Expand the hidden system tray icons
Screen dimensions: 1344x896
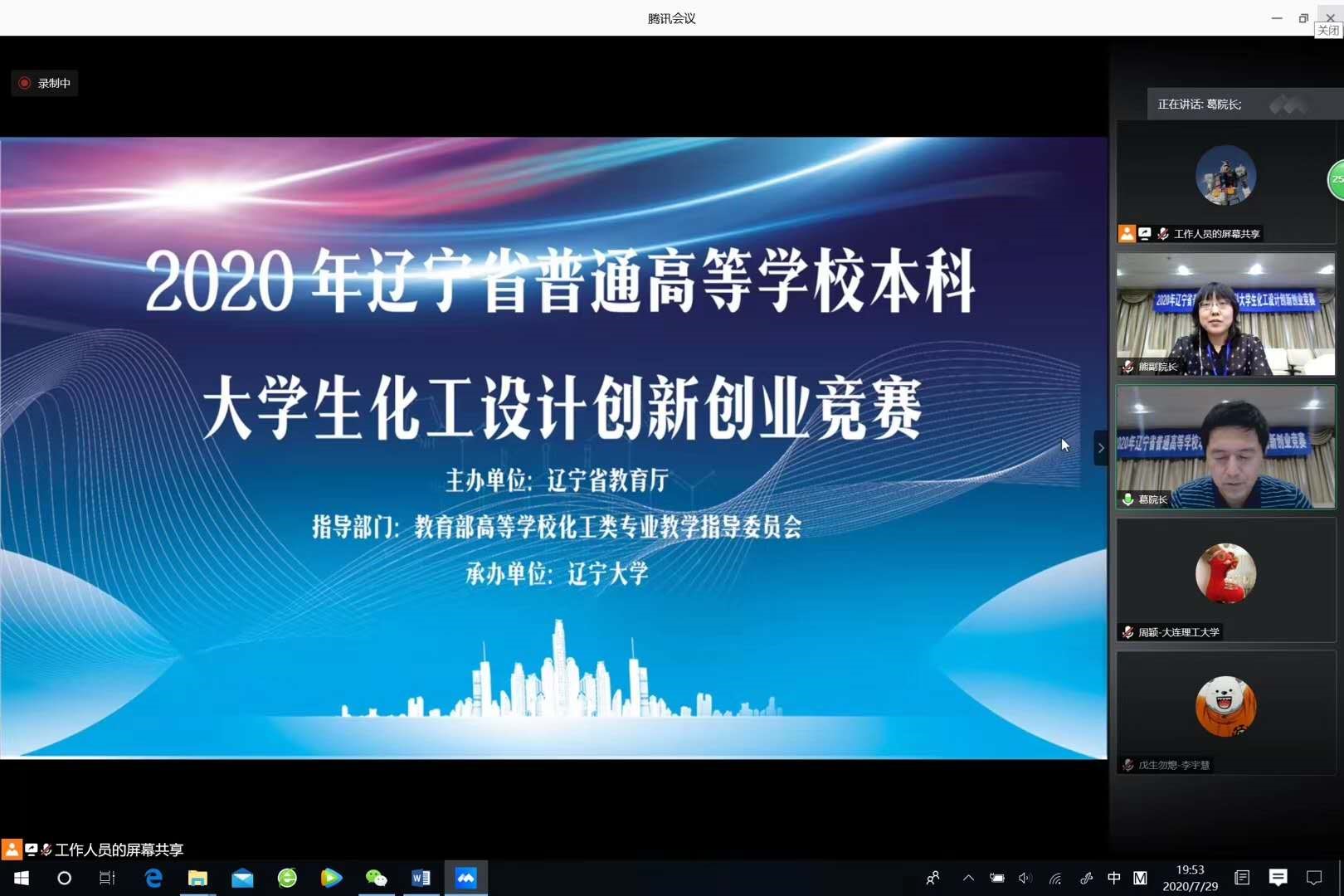968,878
